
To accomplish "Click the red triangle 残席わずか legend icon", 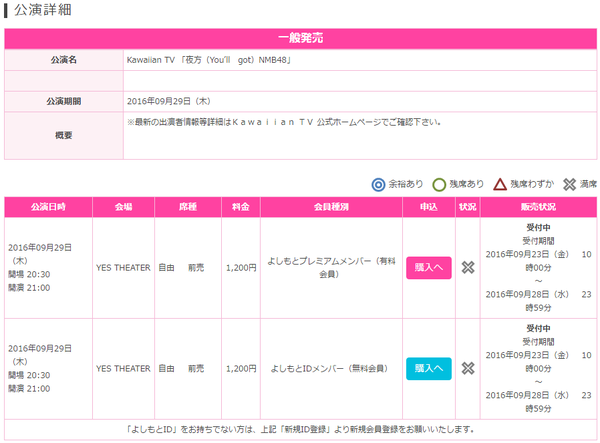I will pyautogui.click(x=500, y=184).
